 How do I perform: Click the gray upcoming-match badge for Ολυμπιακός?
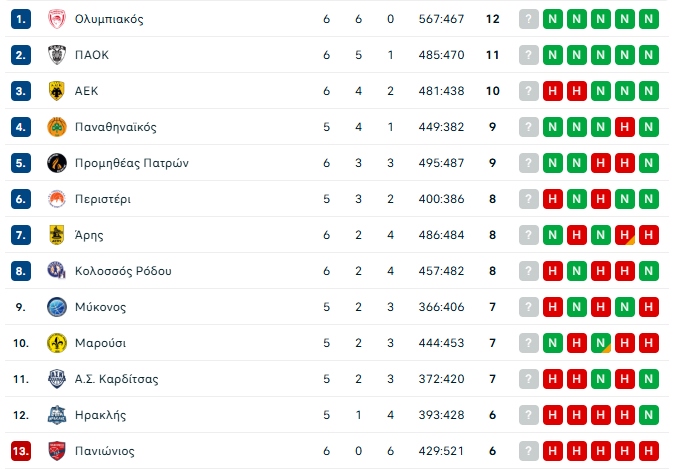tap(528, 19)
